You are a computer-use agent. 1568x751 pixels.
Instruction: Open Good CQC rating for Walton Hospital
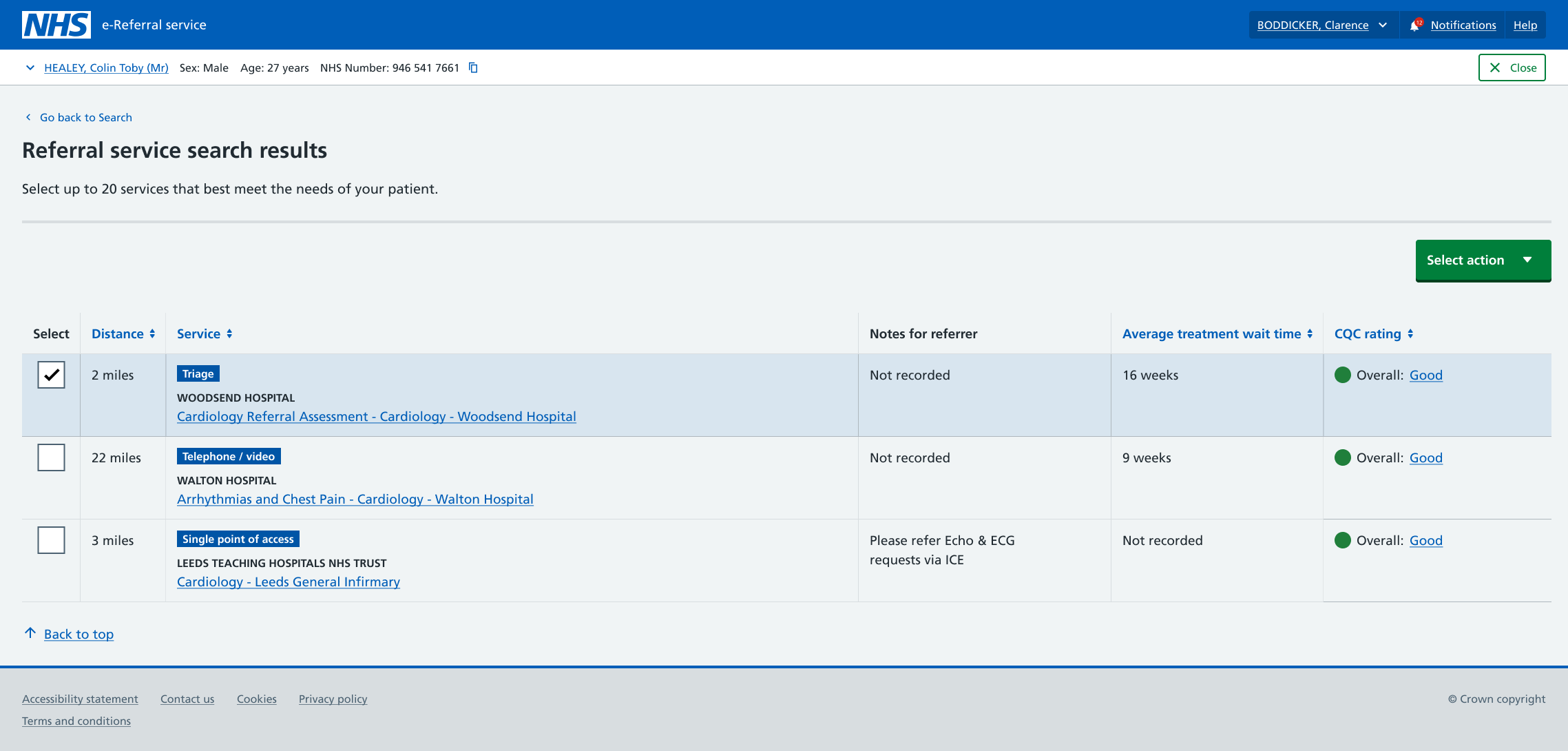point(1426,457)
